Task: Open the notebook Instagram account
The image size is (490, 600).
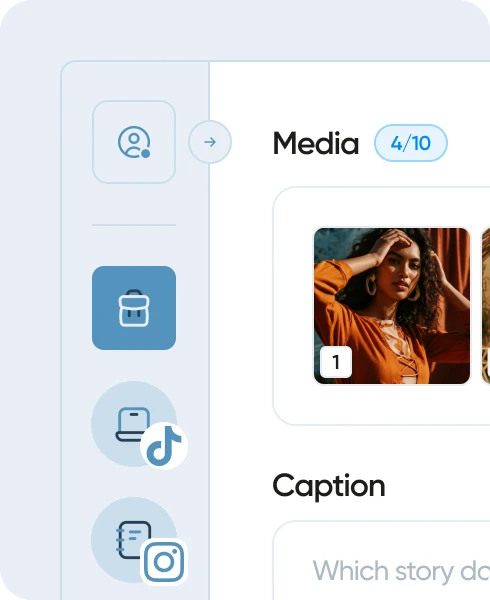Action: (x=134, y=540)
